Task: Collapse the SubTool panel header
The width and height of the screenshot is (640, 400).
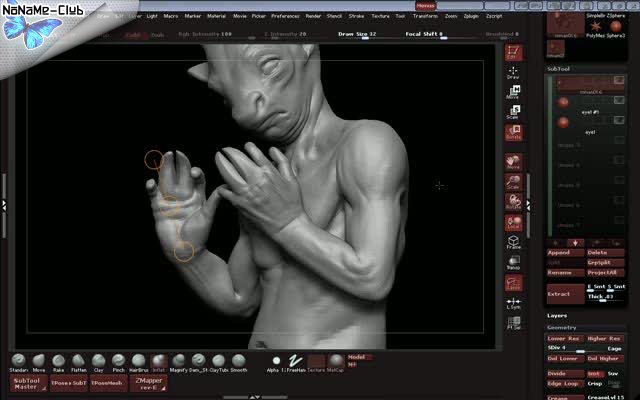Action: (x=558, y=69)
